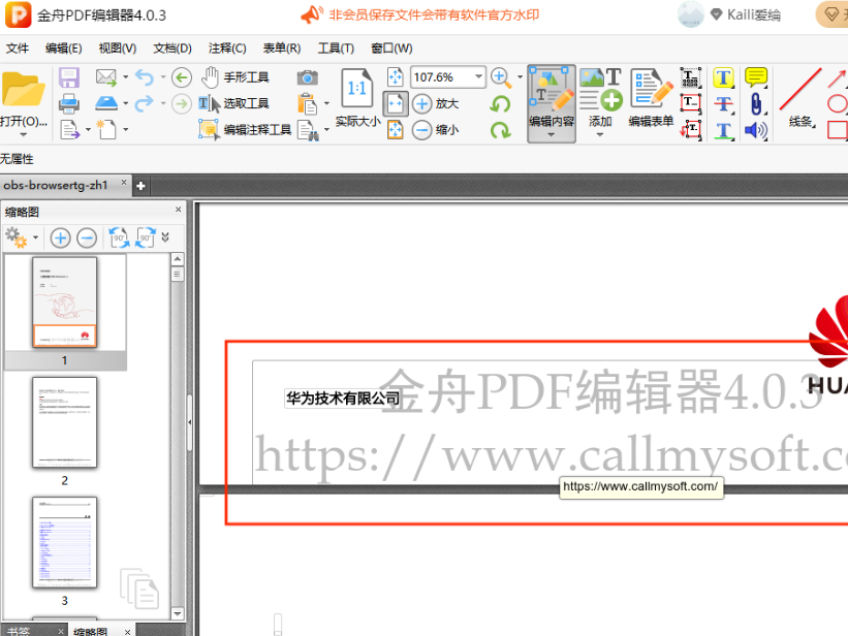Open the 编辑(E) menu

click(63, 48)
